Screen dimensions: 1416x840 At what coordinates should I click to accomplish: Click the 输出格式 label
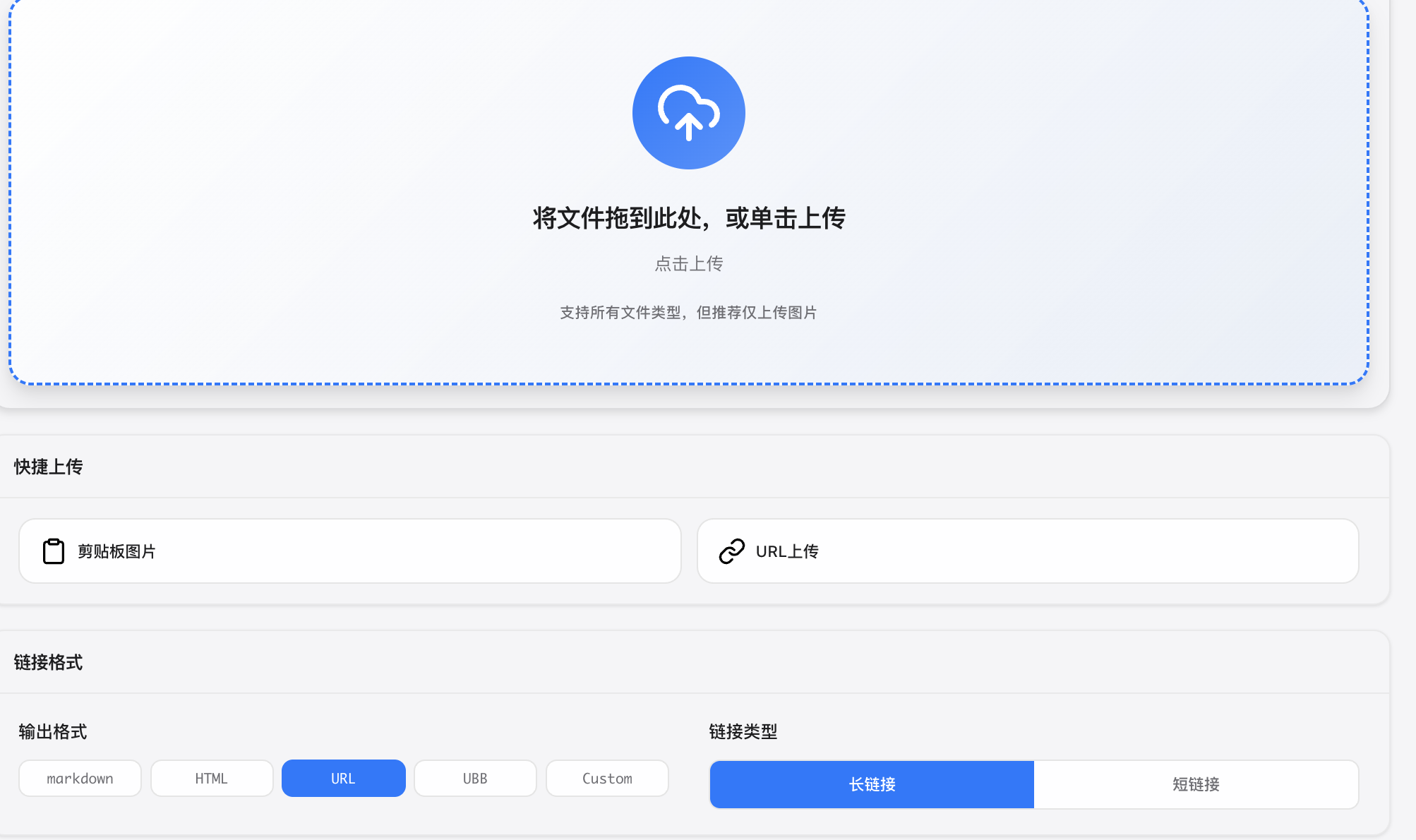[53, 732]
